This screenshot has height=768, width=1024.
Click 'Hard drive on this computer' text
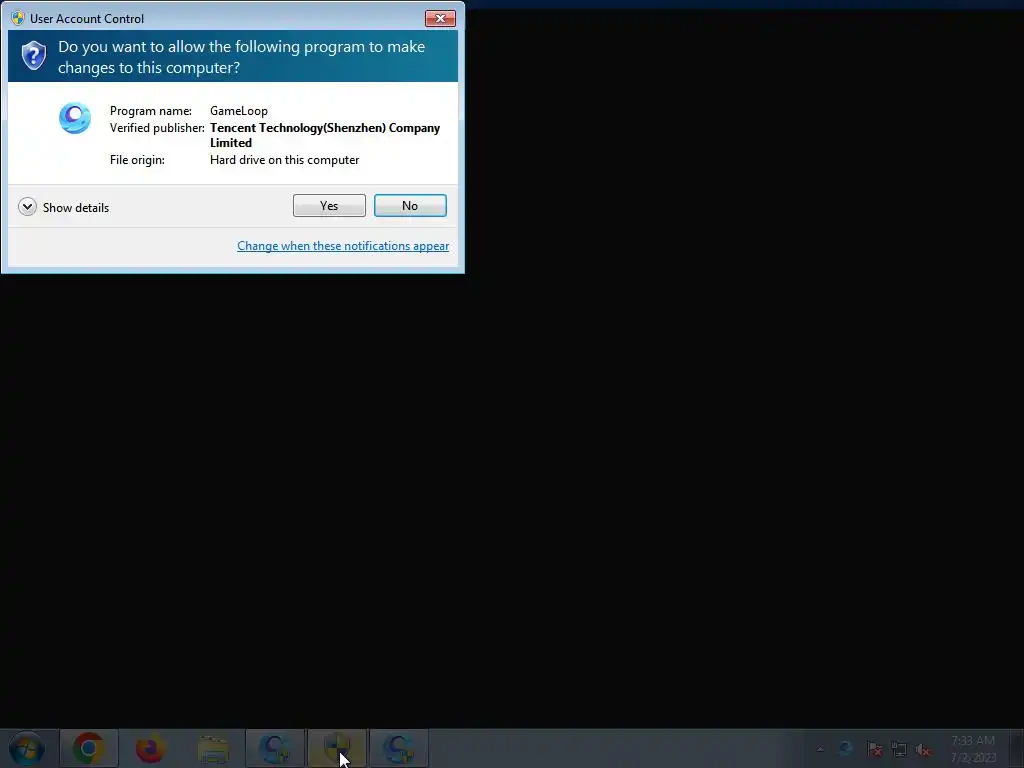point(284,160)
